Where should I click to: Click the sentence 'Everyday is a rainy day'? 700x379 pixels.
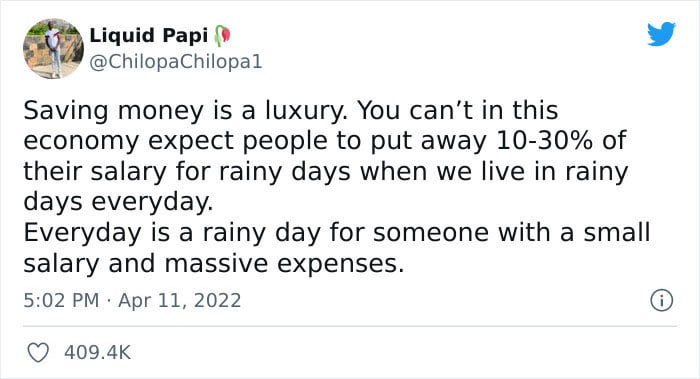172,233
